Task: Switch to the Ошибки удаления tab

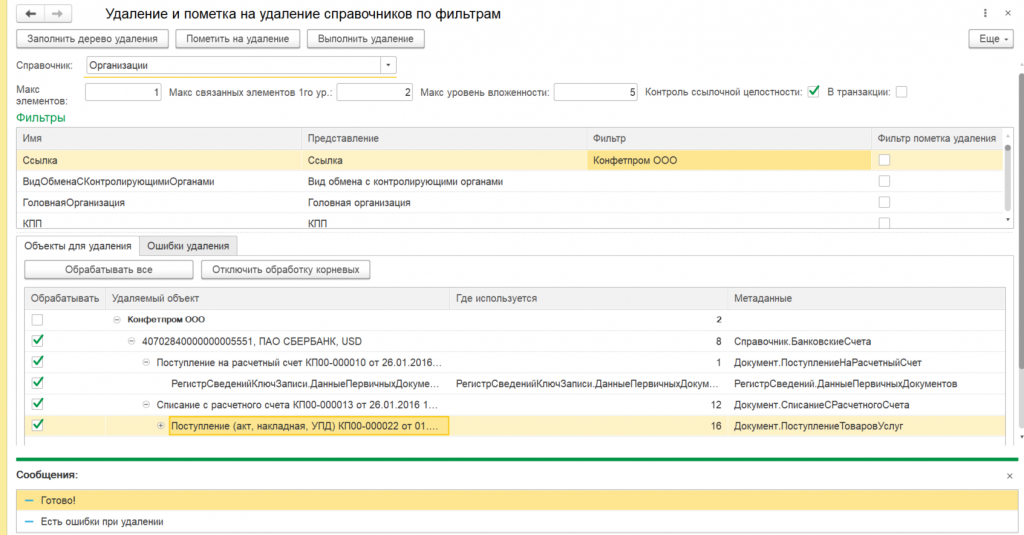Action: point(189,246)
